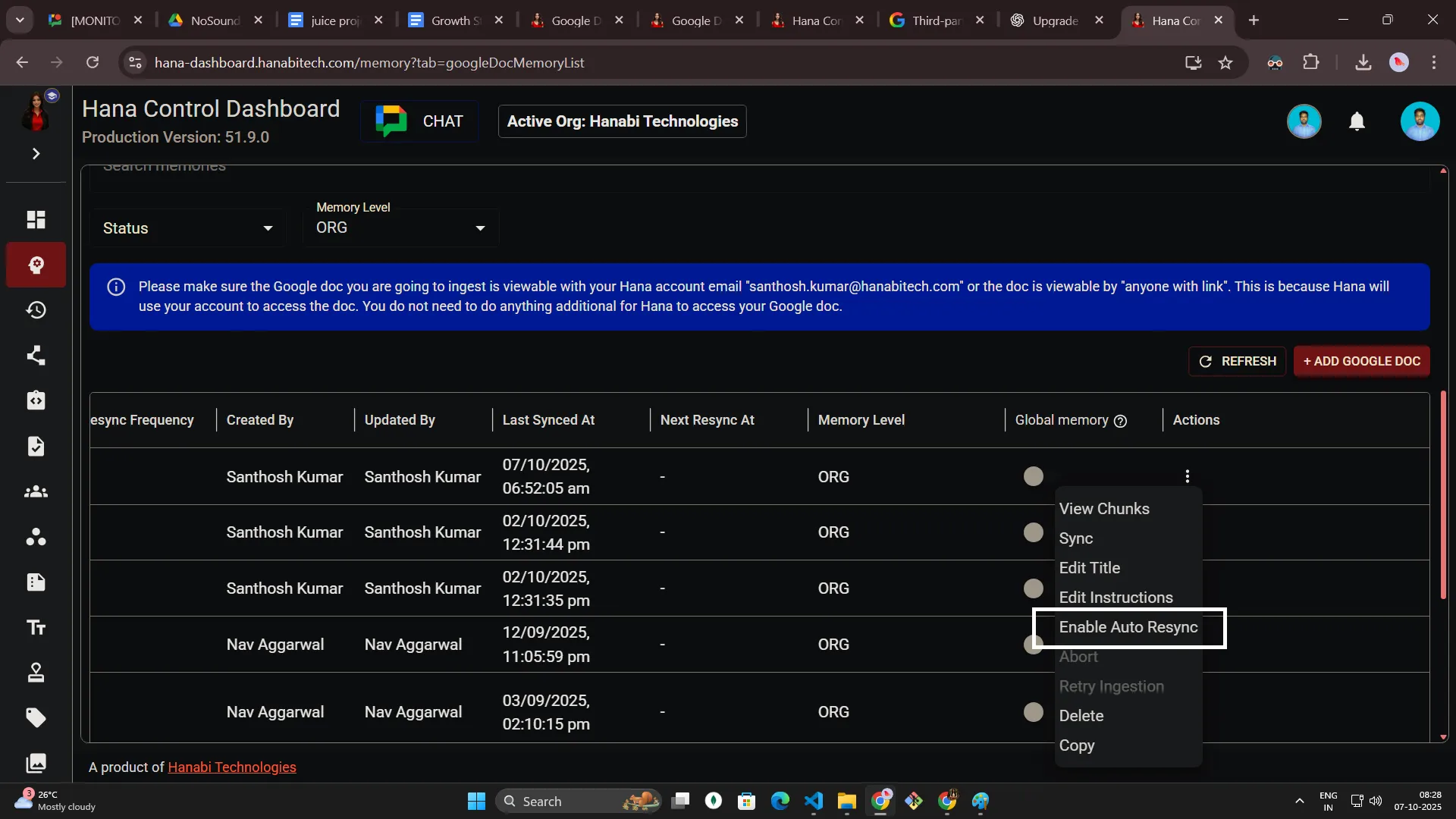This screenshot has width=1456, height=819.
Task: Click the share network icon in the sidebar
Action: (36, 356)
